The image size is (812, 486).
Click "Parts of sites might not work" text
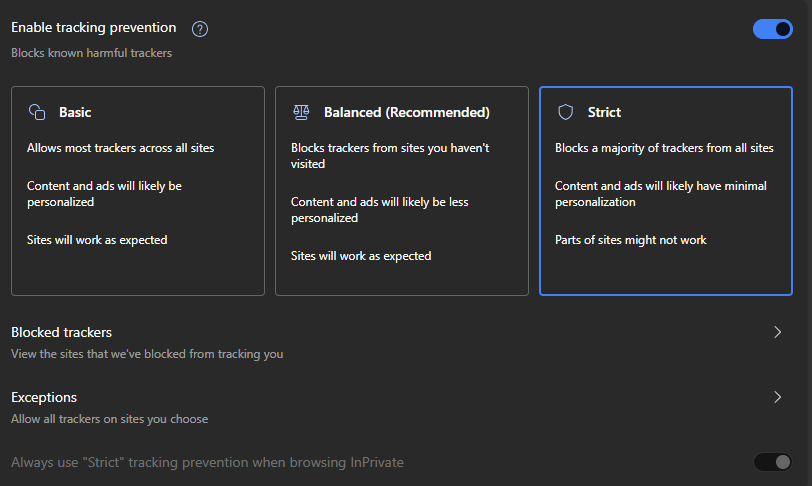point(630,240)
